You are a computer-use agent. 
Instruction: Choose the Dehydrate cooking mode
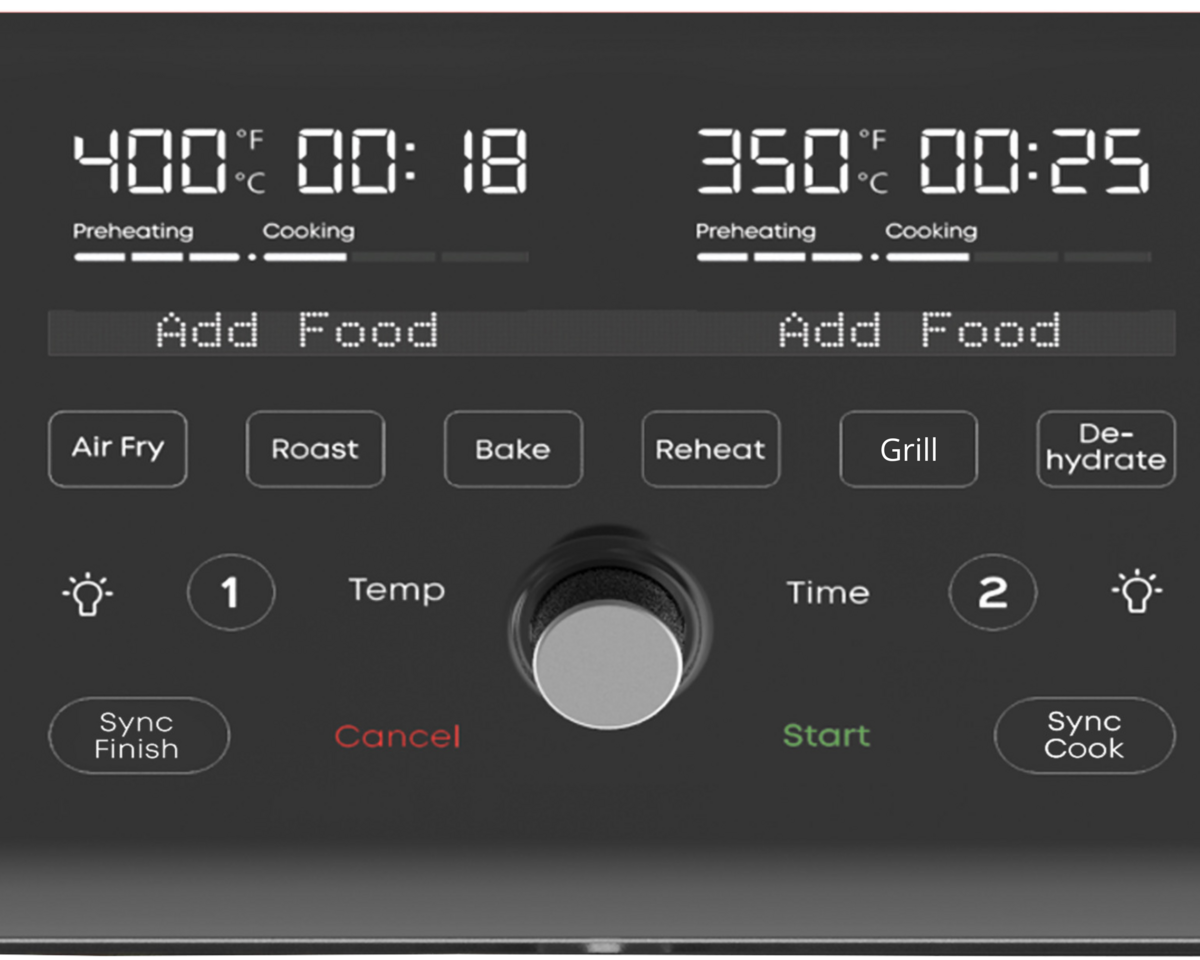point(1106,449)
